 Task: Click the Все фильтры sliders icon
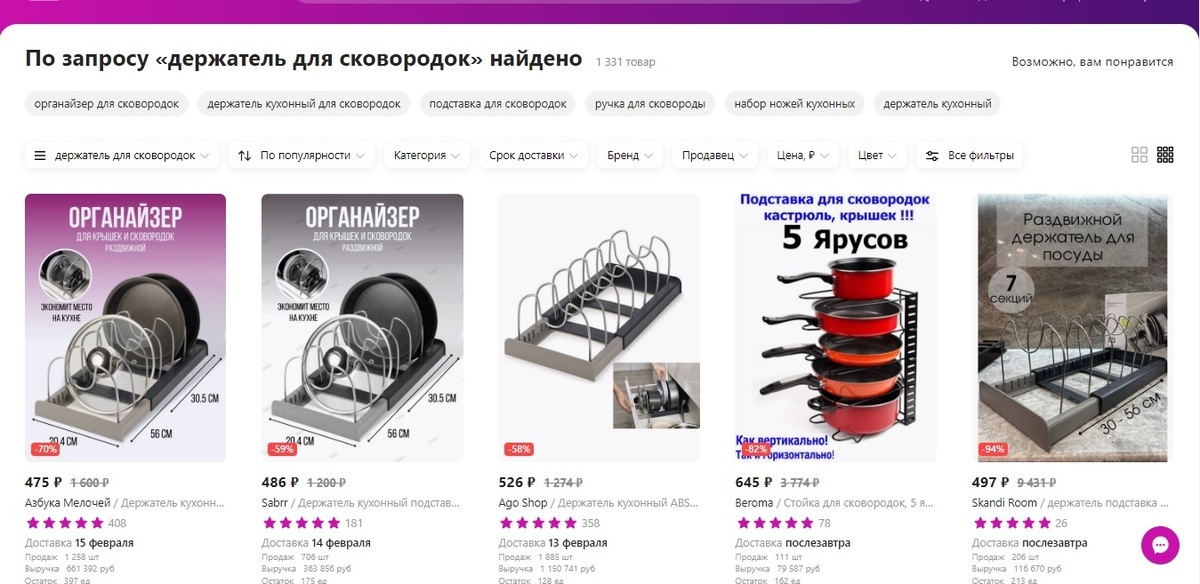(932, 156)
